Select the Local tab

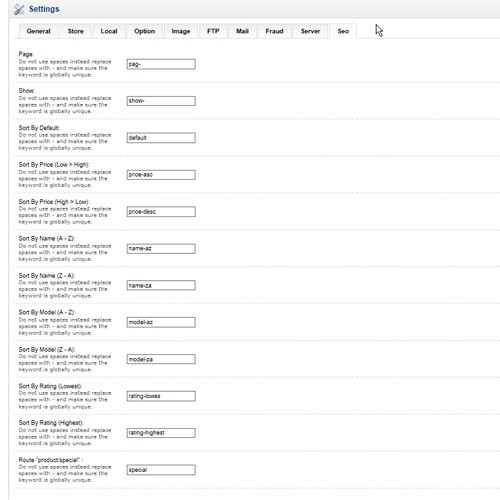(109, 31)
